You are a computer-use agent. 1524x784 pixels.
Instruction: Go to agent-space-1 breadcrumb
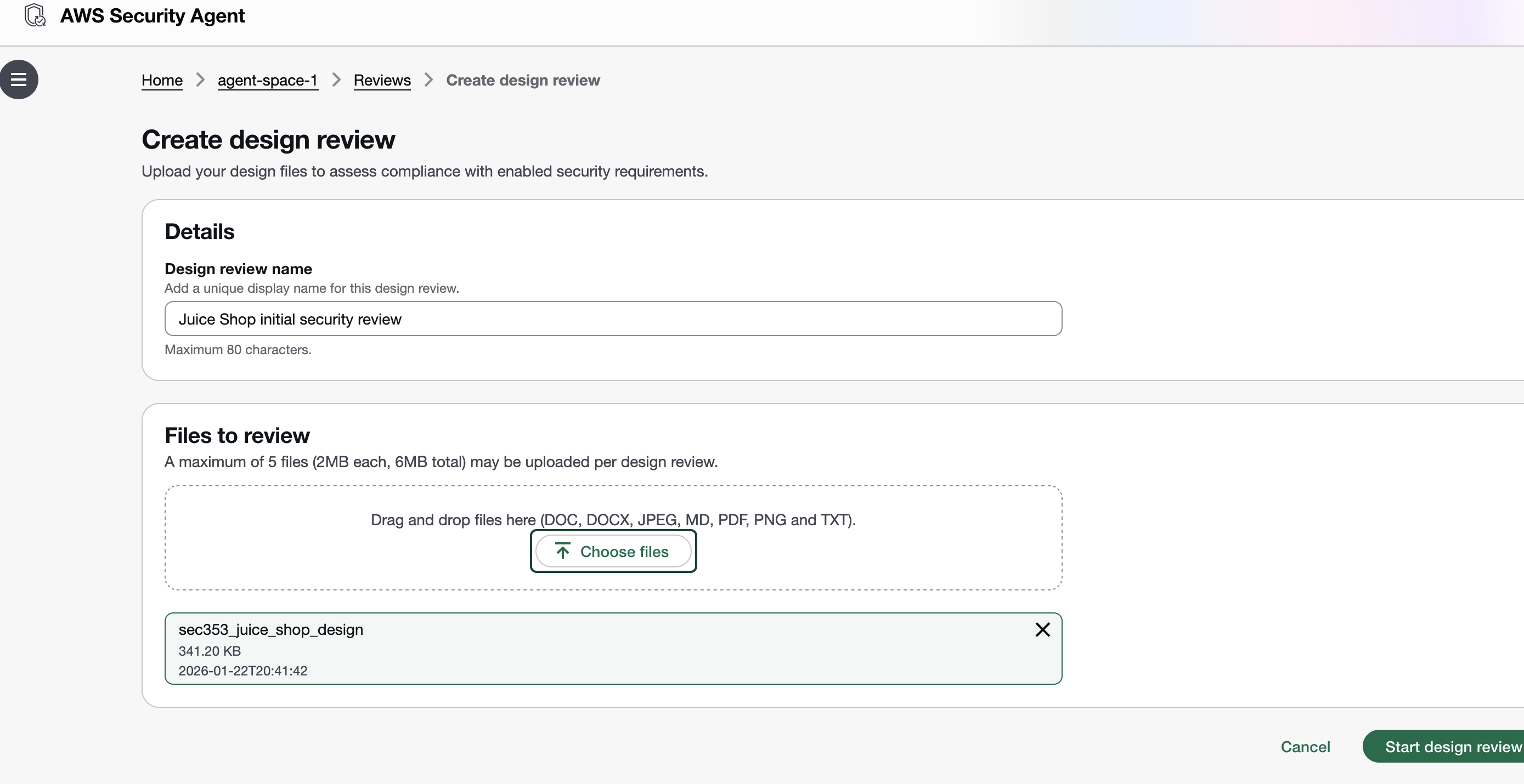(267, 80)
